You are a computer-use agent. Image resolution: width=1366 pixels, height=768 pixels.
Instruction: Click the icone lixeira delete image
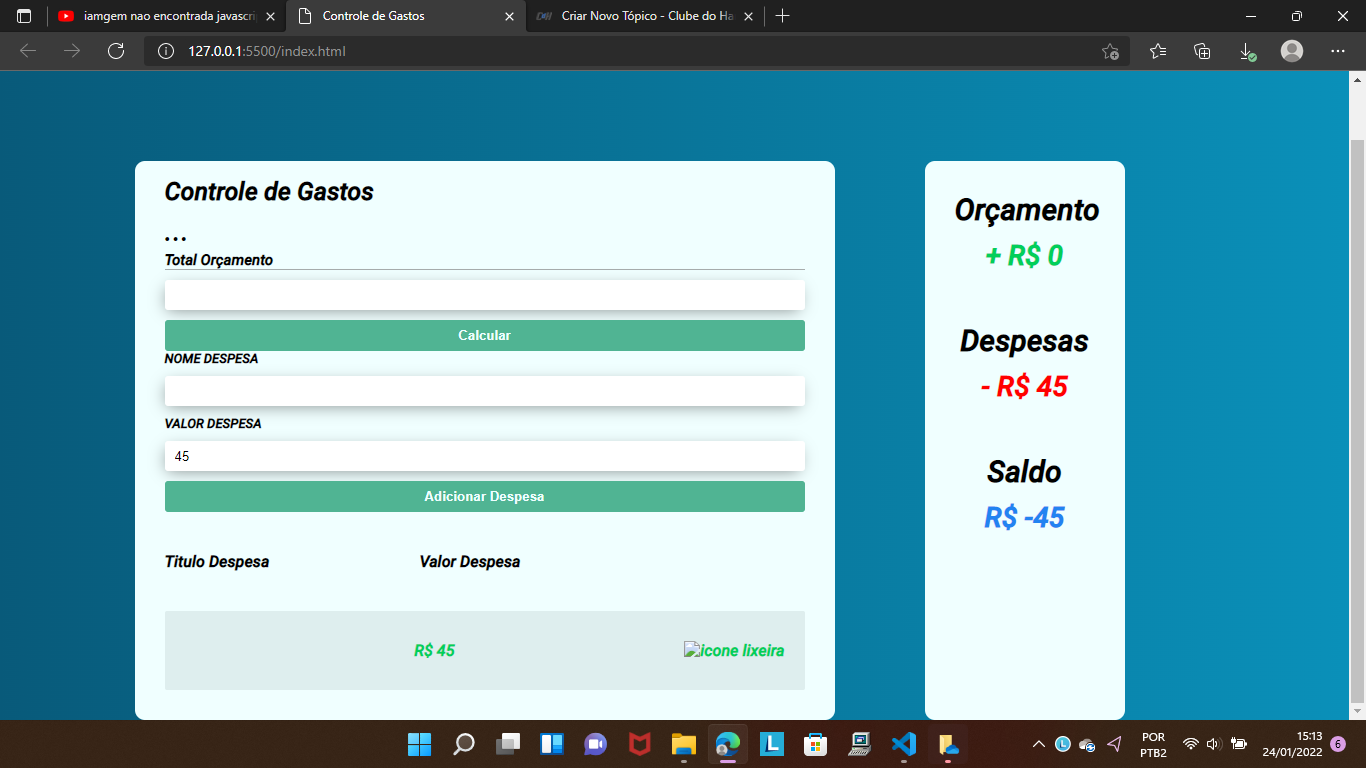pyautogui.click(x=734, y=650)
